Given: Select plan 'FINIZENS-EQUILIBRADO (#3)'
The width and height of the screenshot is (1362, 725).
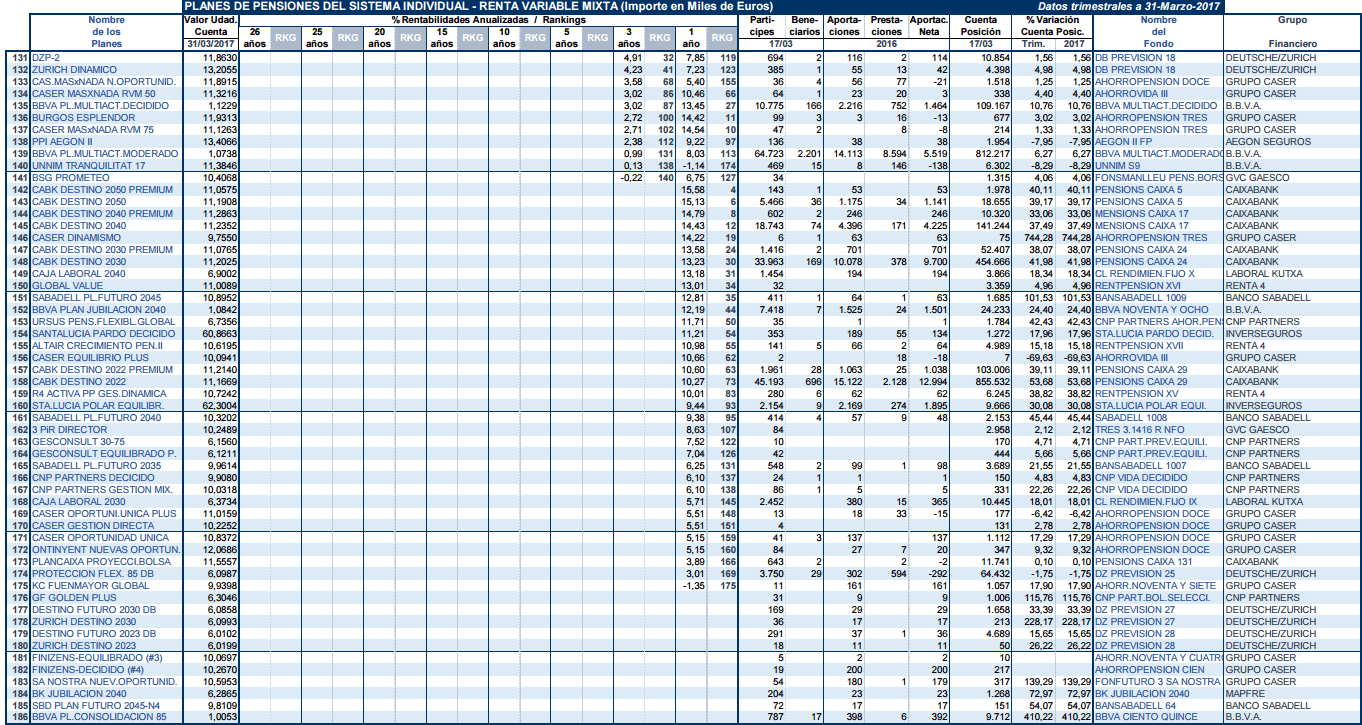Looking at the screenshot, I should (96, 658).
